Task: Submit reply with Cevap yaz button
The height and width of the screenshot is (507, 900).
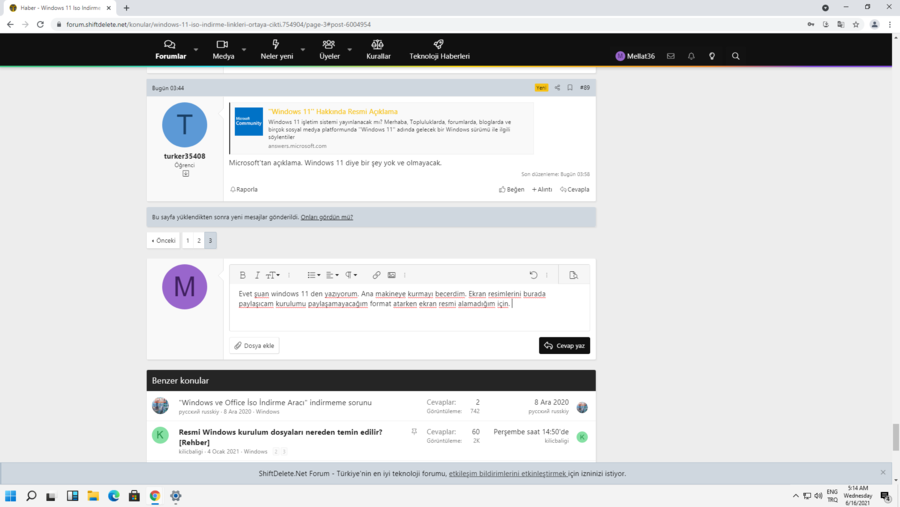Action: pyautogui.click(x=564, y=345)
